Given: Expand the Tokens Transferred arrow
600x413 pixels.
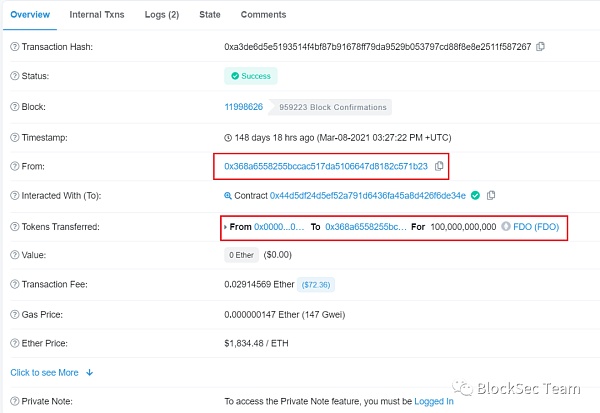Looking at the screenshot, I should (x=225, y=227).
